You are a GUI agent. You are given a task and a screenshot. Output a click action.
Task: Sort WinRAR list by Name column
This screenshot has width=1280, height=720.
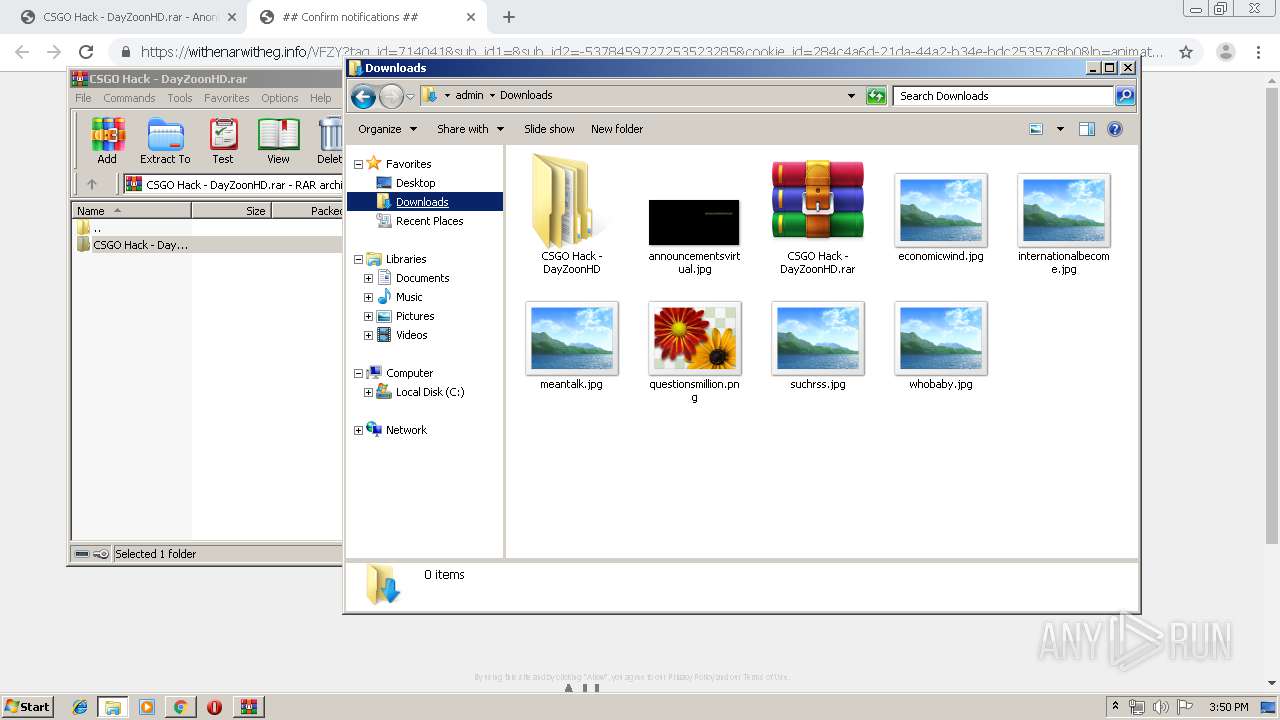[131, 210]
